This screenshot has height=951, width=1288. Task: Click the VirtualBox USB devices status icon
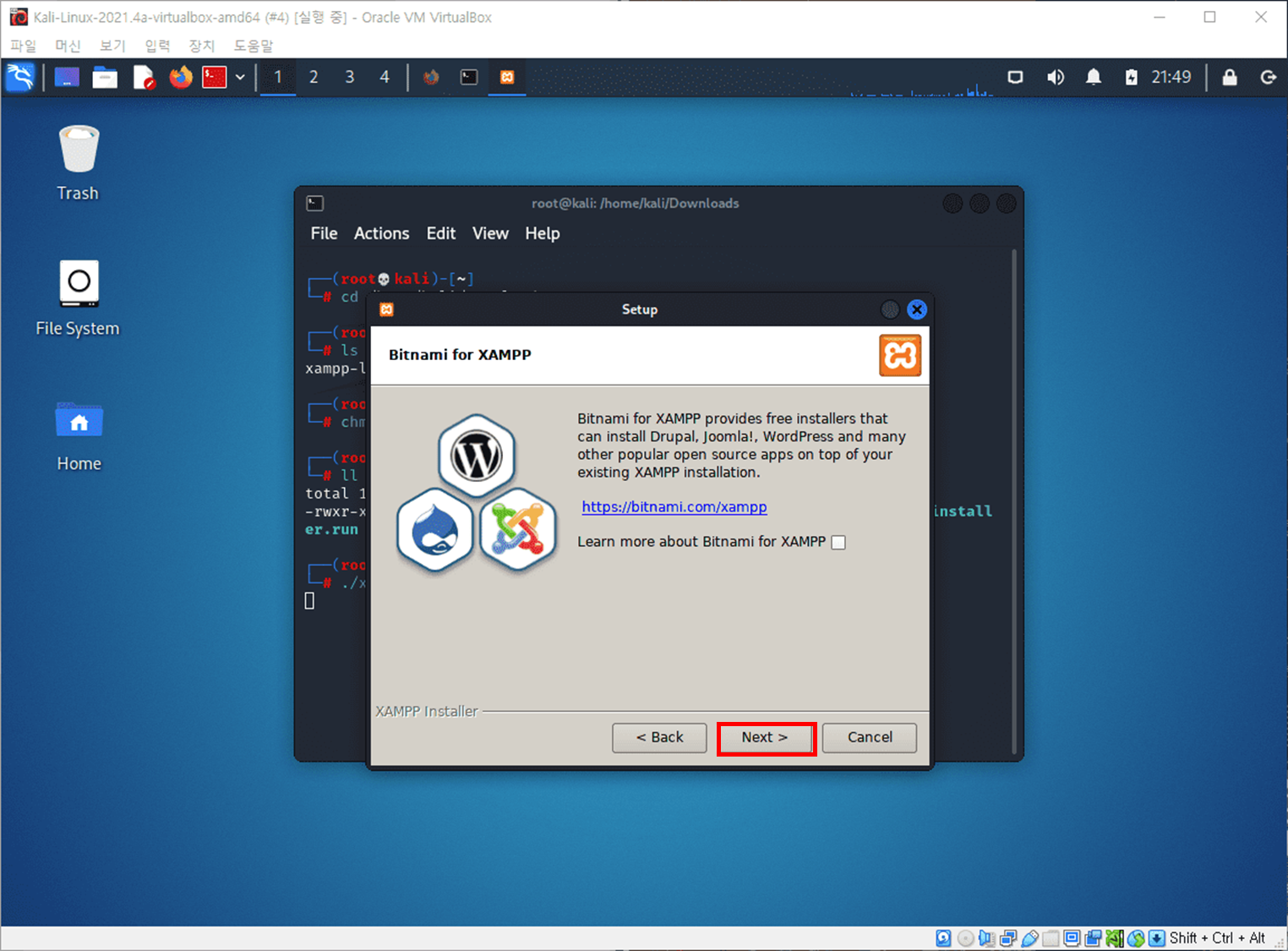click(x=1029, y=937)
